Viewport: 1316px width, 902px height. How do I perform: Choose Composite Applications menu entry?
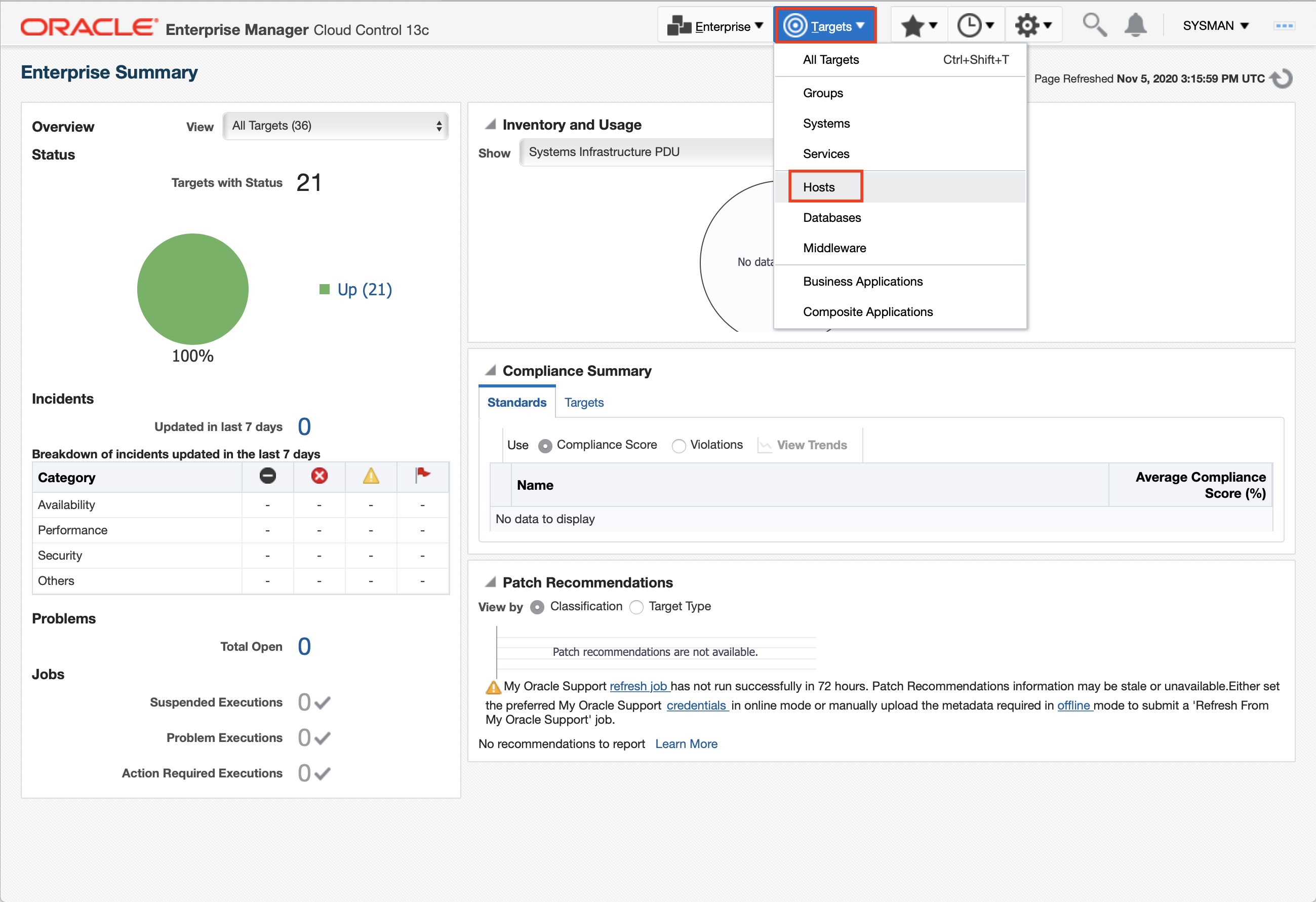[x=900, y=312]
